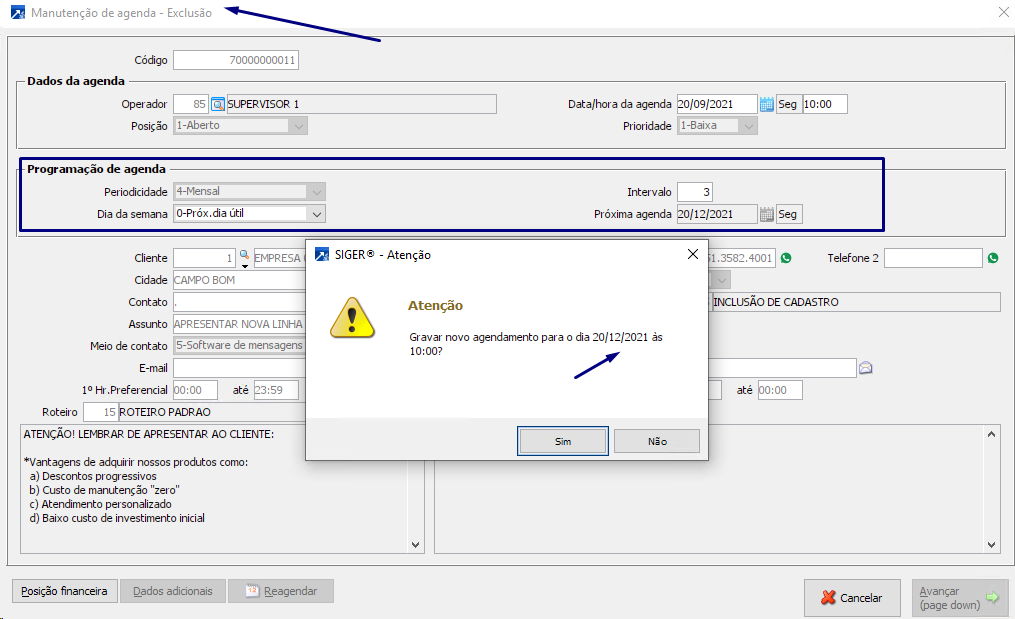Click the app icon in Manutenção de agenda title

point(18,12)
